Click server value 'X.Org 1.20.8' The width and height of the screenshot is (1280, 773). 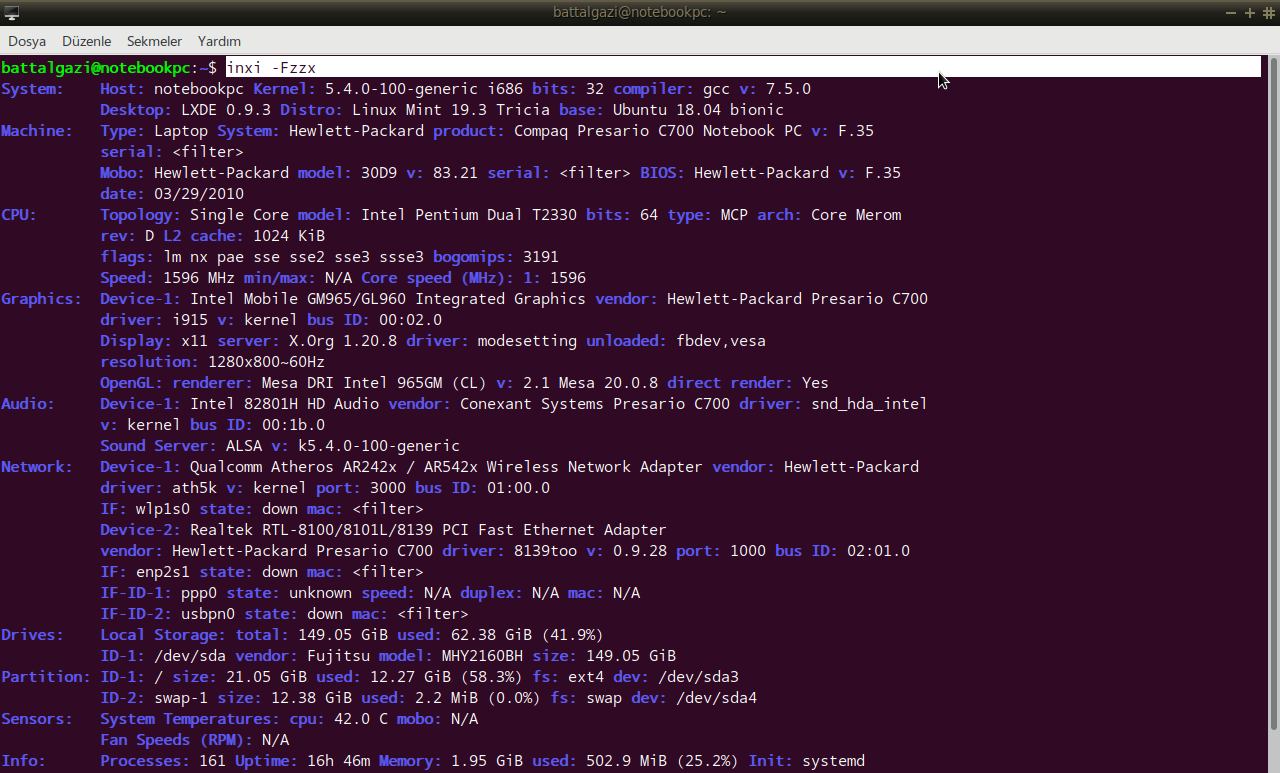pos(343,341)
